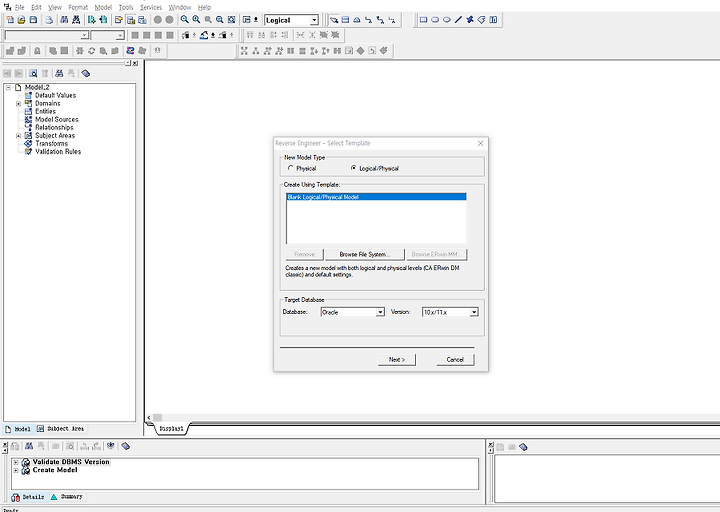
Task: Select Entities in the model tree
Action: [x=45, y=112]
